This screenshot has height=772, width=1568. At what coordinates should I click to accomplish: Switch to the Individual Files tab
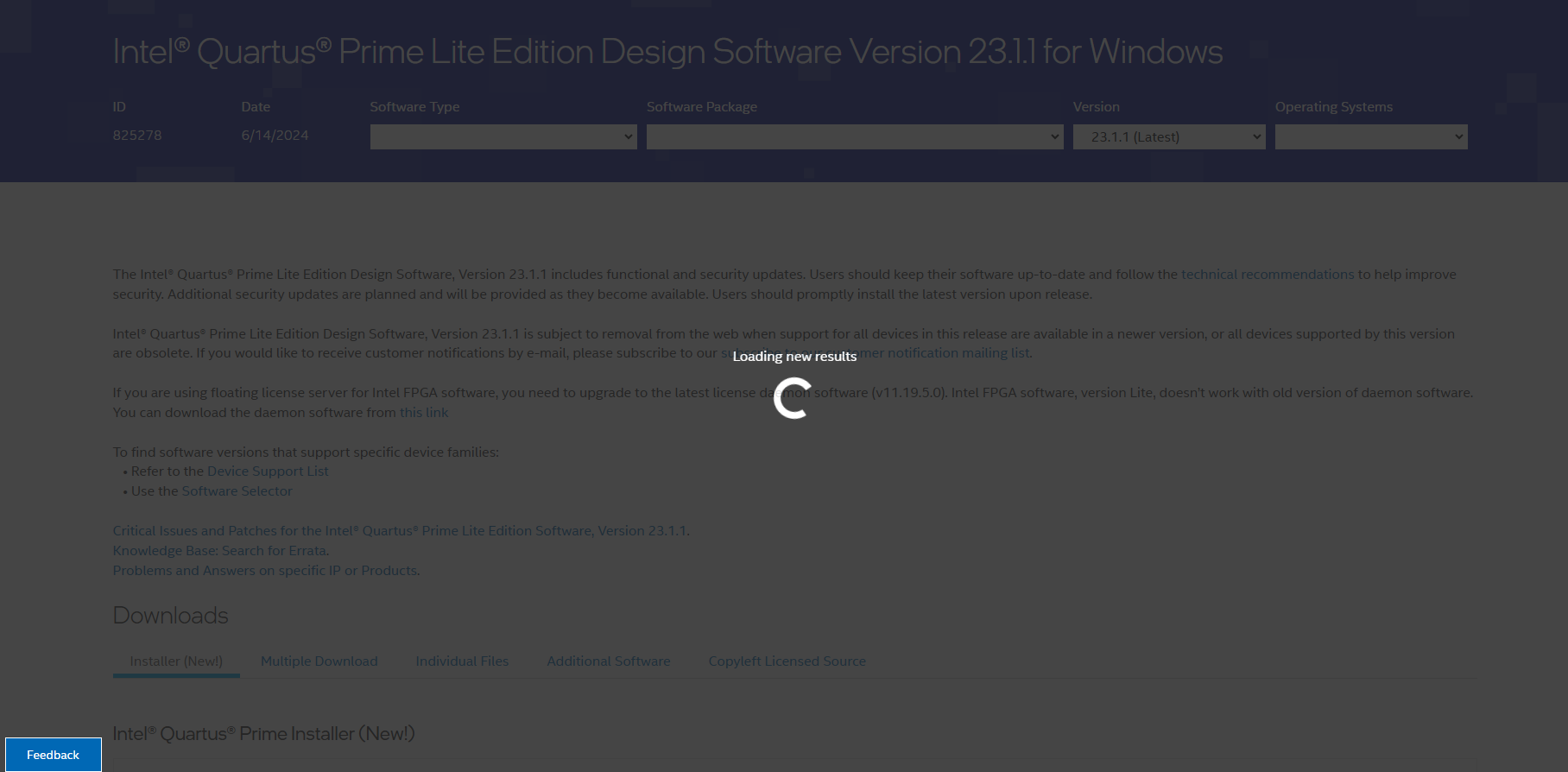click(x=462, y=661)
